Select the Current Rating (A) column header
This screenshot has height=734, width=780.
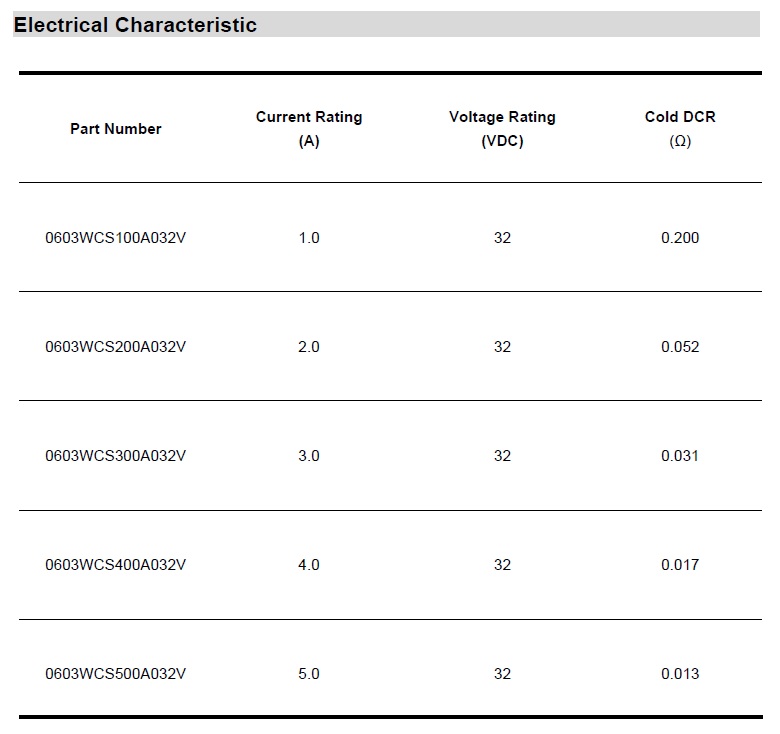[x=309, y=129]
